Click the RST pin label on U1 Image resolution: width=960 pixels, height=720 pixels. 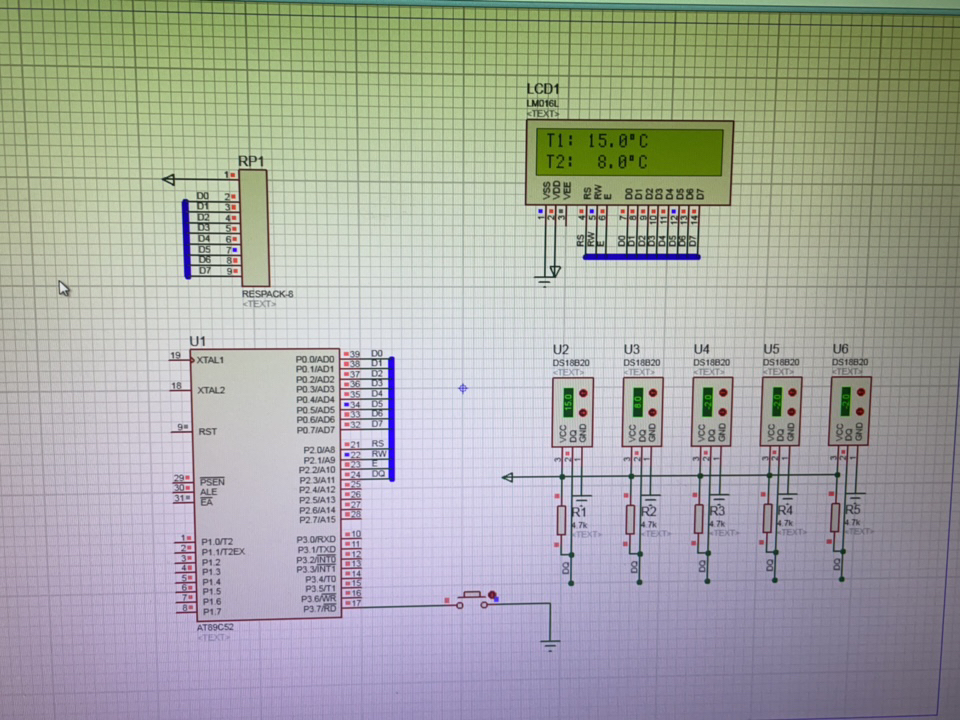pyautogui.click(x=208, y=432)
